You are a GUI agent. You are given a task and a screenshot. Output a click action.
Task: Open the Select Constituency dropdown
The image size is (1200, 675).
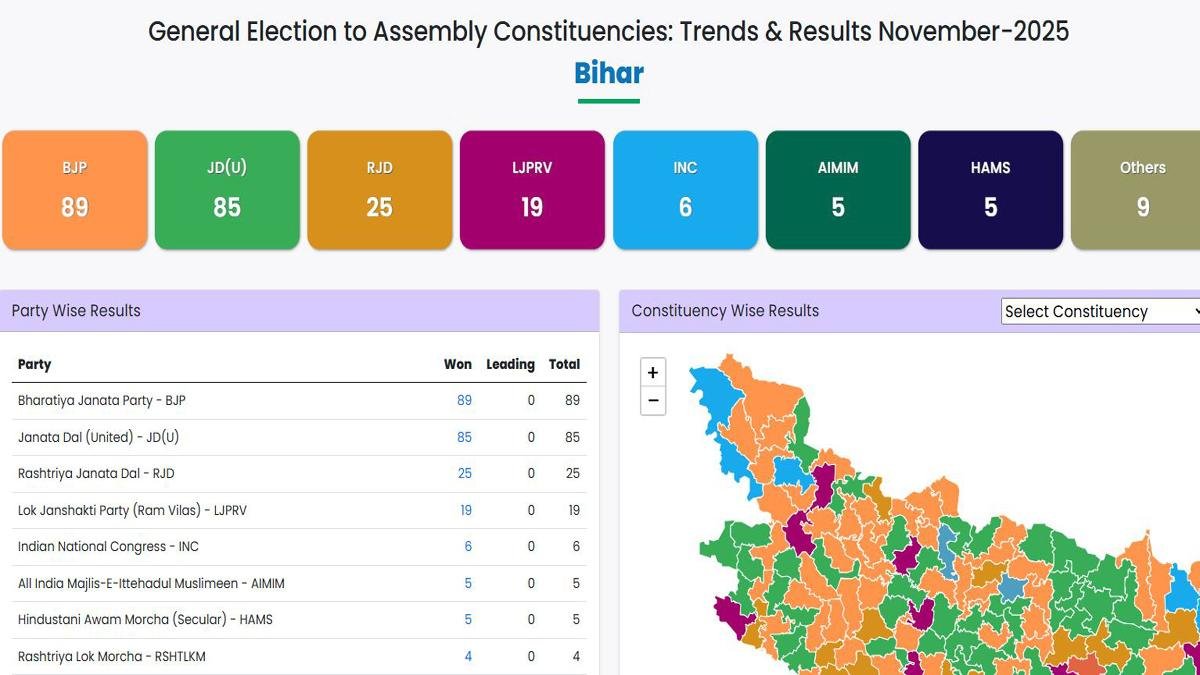[x=1100, y=311]
